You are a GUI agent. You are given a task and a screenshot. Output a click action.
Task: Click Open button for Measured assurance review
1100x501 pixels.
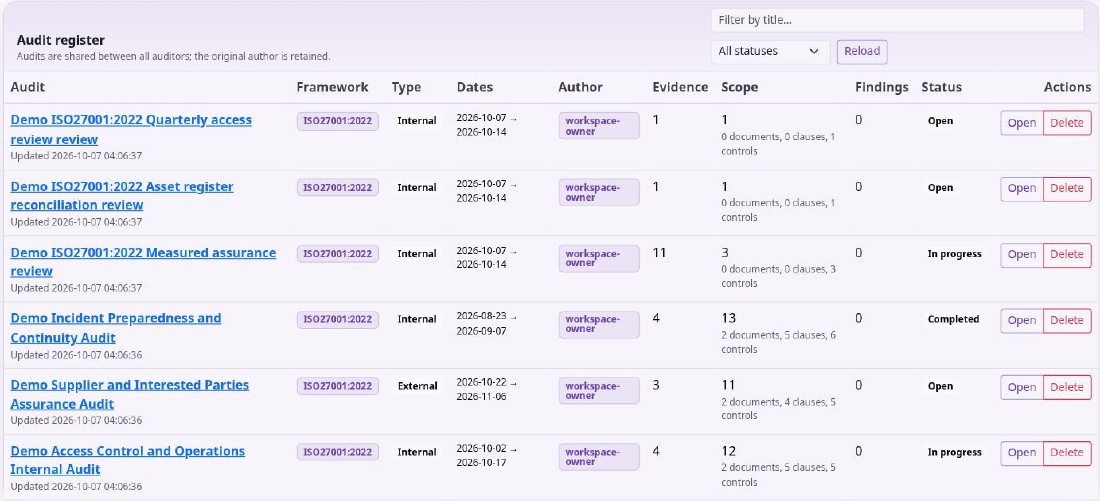1021,255
